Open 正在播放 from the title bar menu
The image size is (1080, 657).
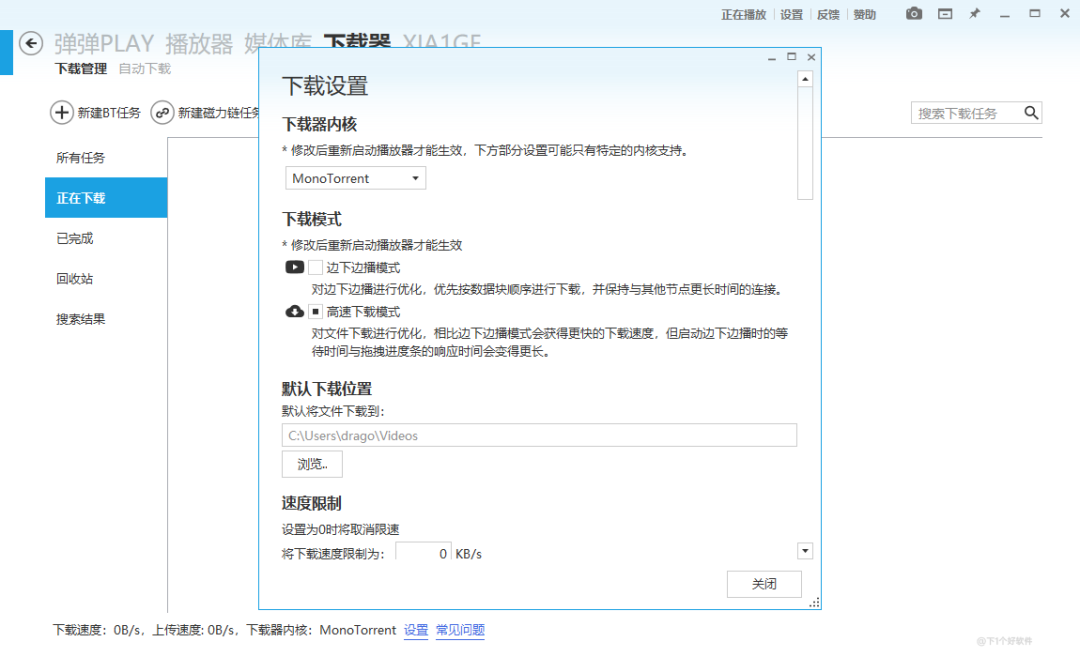(x=744, y=14)
